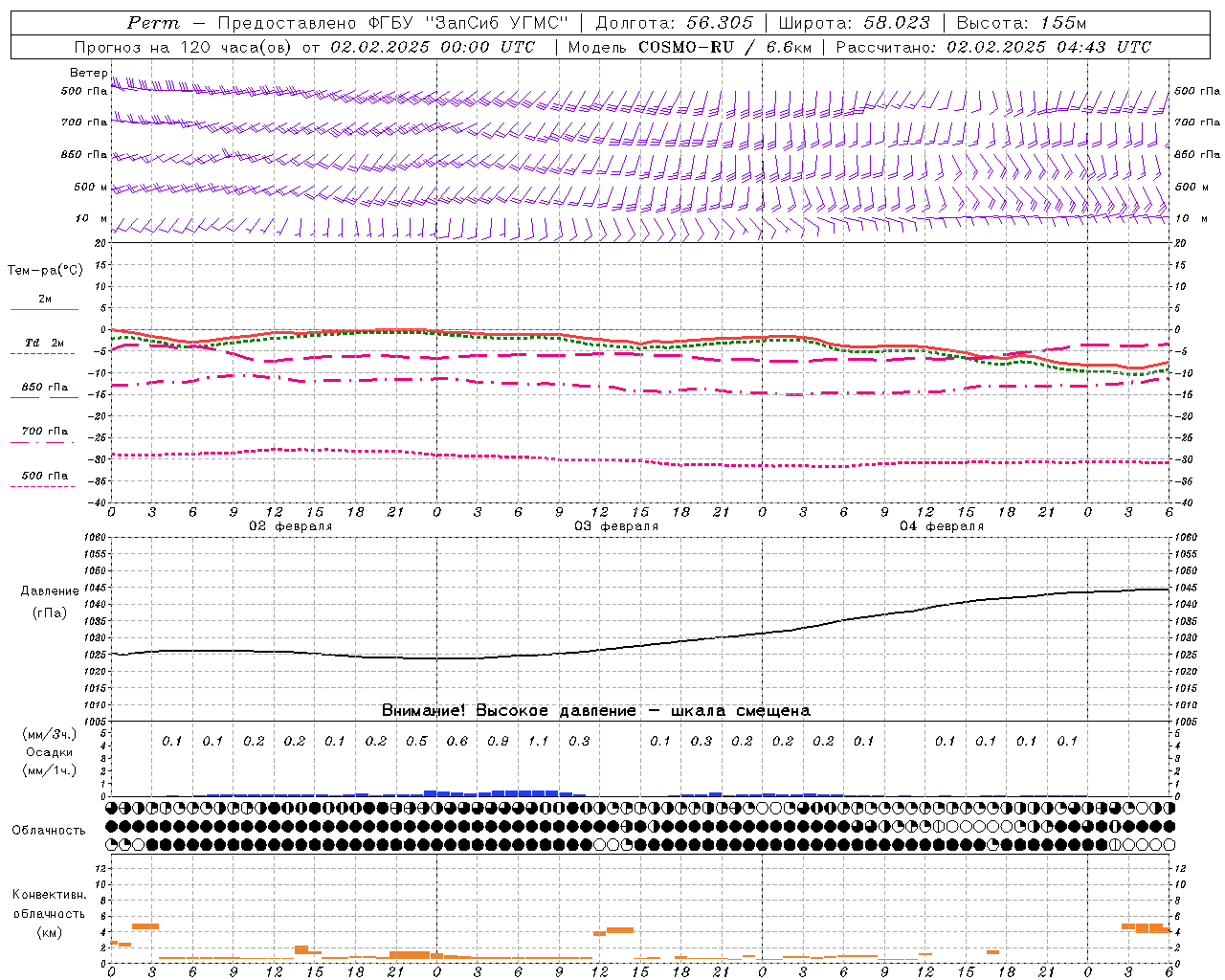Screen dimensions: 1225x980
Task: Select the 'Осадки' precipitation label
Action: pos(50,753)
